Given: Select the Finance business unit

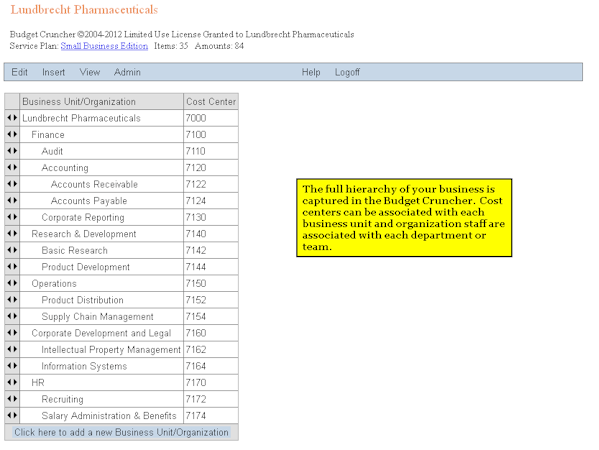Looking at the screenshot, I should click(48, 135).
